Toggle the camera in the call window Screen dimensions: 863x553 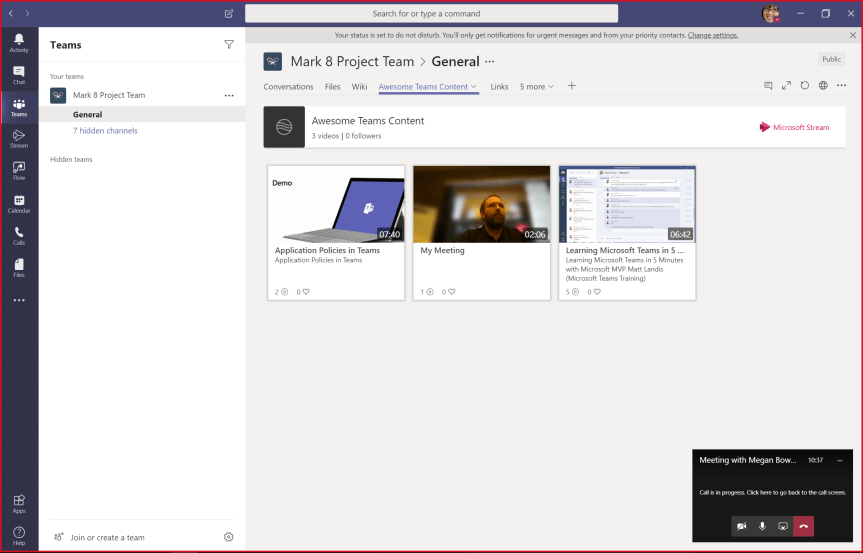pos(742,526)
